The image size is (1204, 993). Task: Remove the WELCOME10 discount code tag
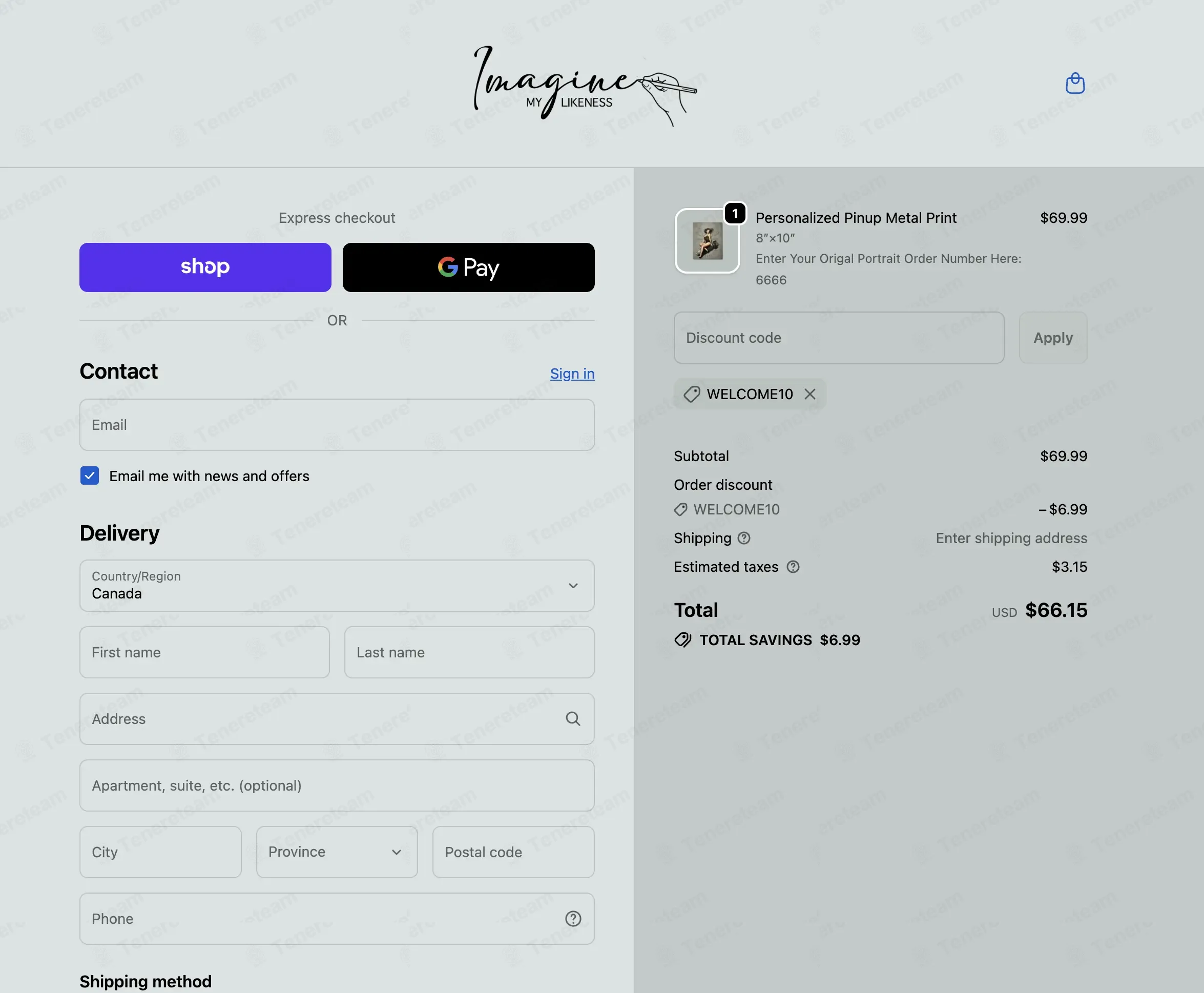point(810,394)
